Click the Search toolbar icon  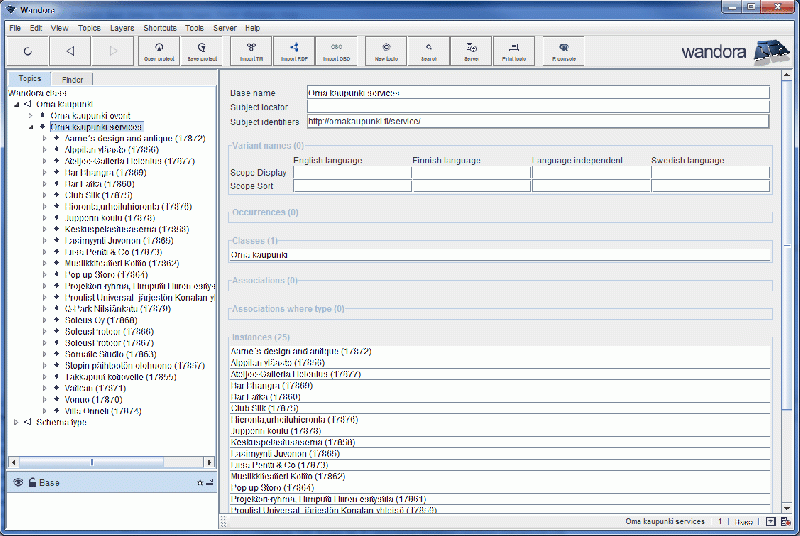pos(429,49)
